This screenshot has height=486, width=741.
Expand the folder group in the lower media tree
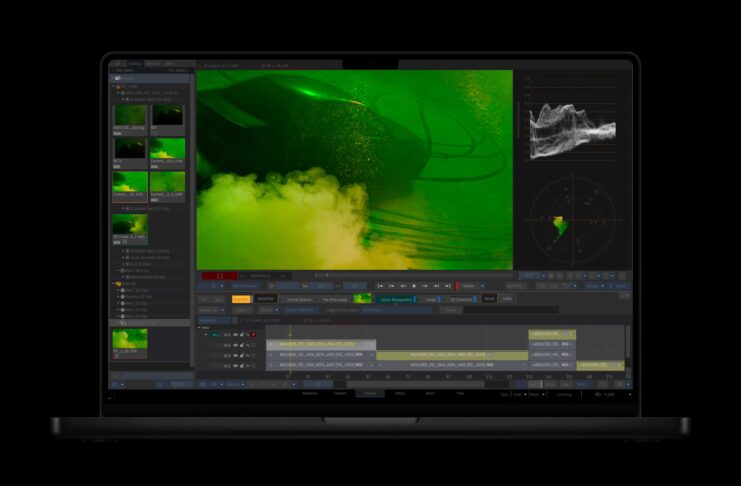(114, 283)
